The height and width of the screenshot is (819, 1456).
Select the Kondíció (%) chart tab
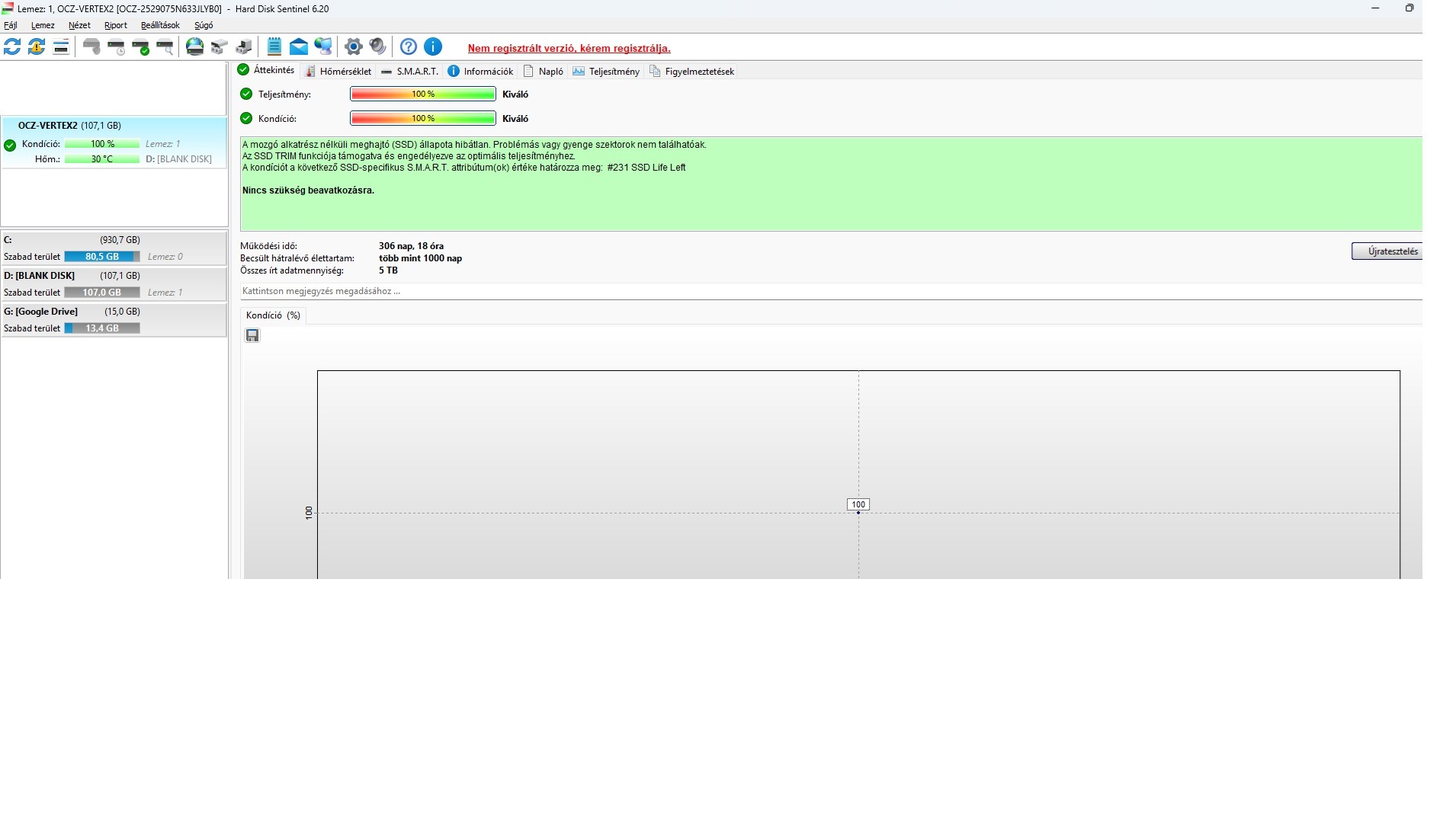click(273, 315)
